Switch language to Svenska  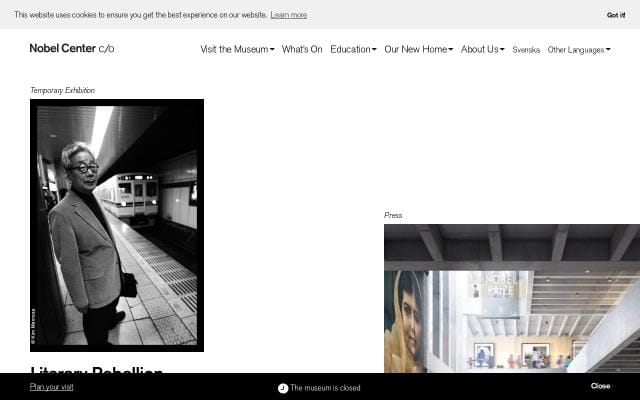coord(526,49)
